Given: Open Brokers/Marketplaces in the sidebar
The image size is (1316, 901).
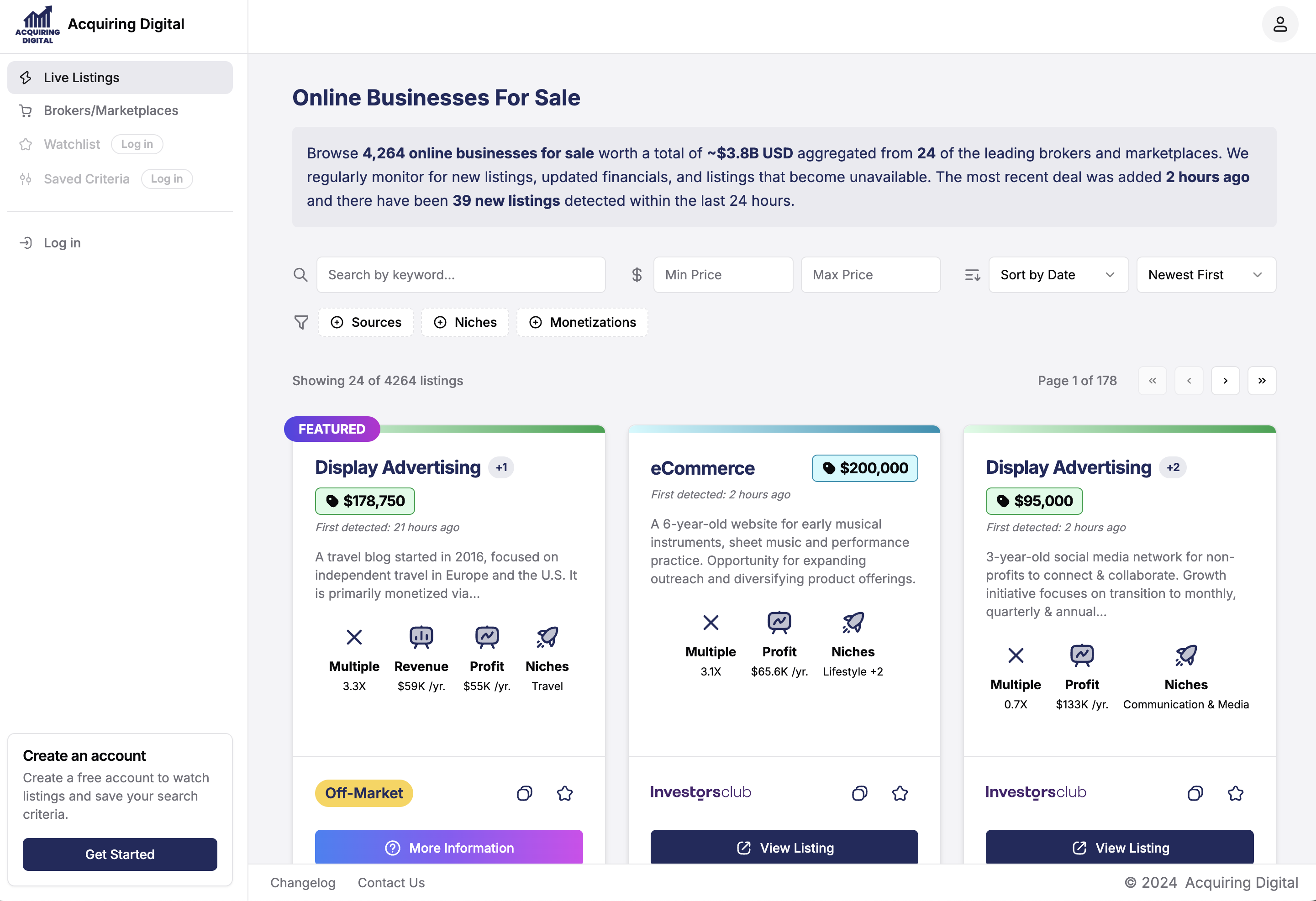Looking at the screenshot, I should [x=111, y=110].
